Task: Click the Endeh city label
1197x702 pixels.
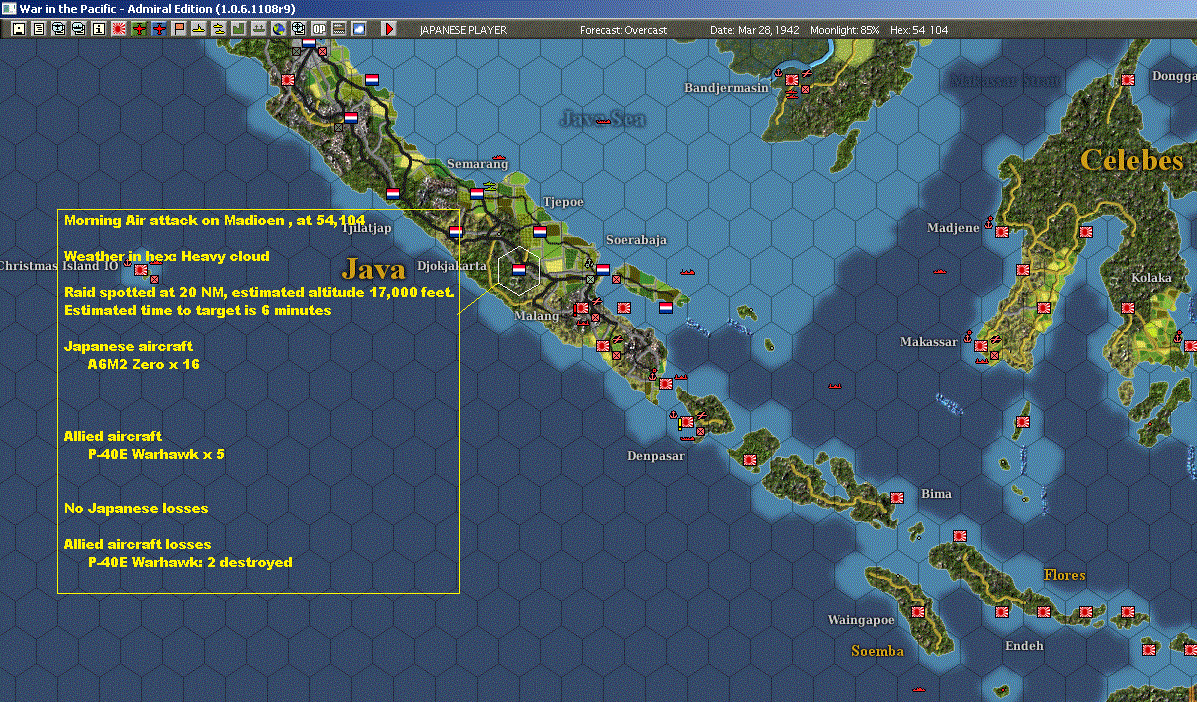Action: click(1024, 646)
